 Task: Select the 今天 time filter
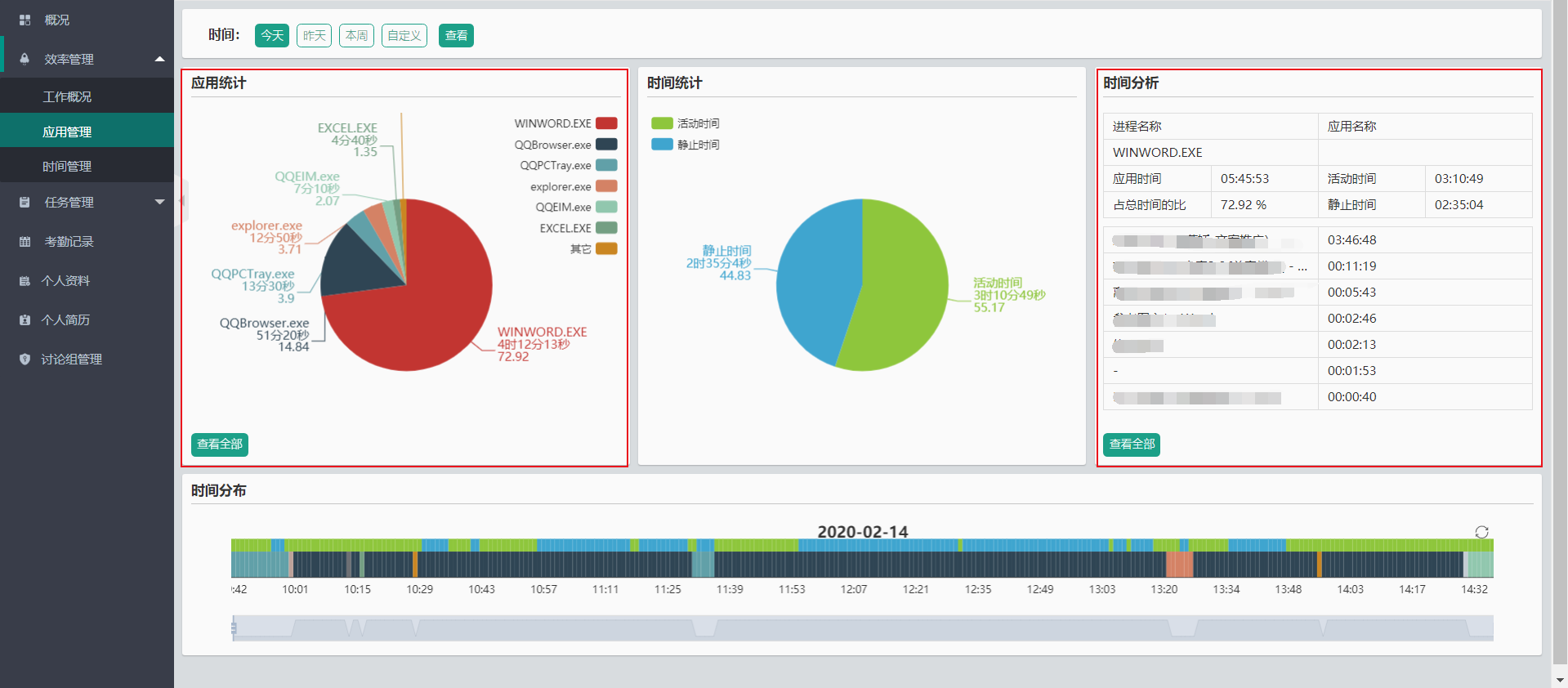tap(272, 35)
